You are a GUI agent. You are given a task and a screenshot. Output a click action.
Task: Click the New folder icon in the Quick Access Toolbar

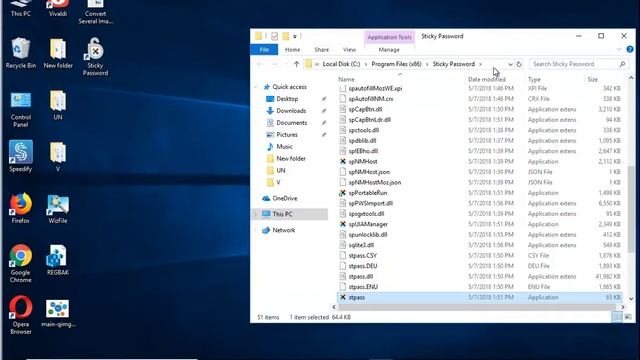286,36
